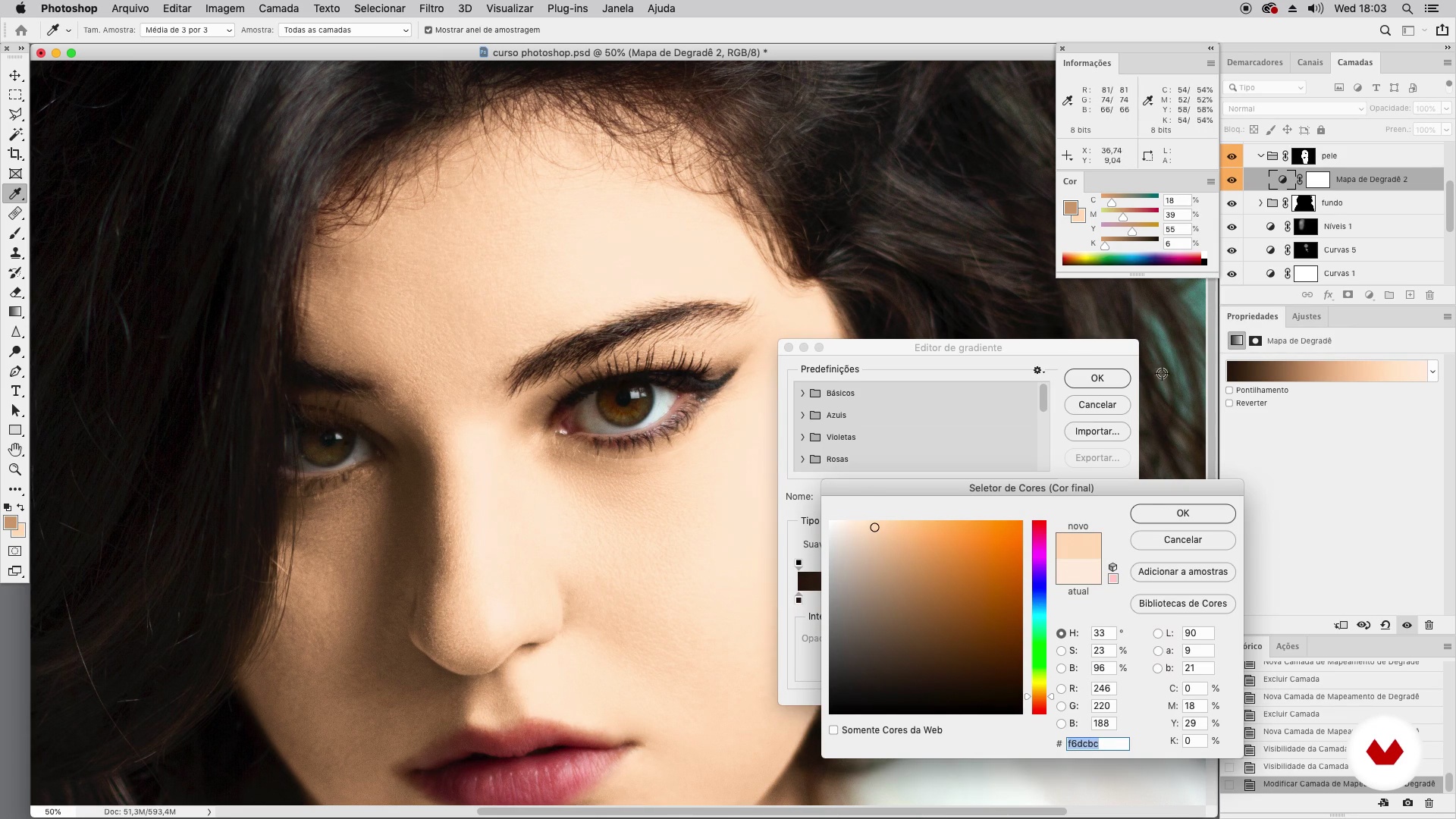This screenshot has height=819, width=1456.
Task: Hide the Curvas 5 layer
Action: click(1232, 250)
